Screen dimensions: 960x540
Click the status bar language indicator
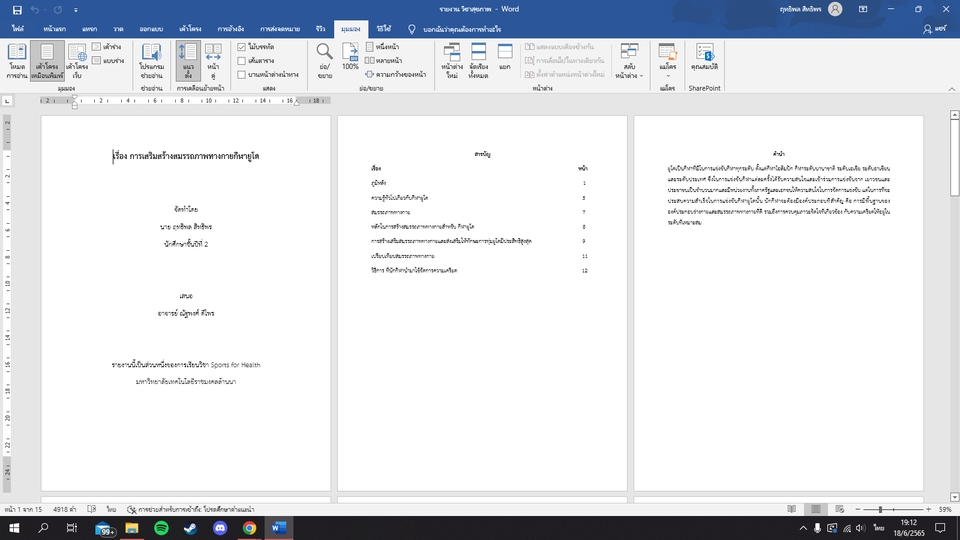pyautogui.click(x=111, y=509)
